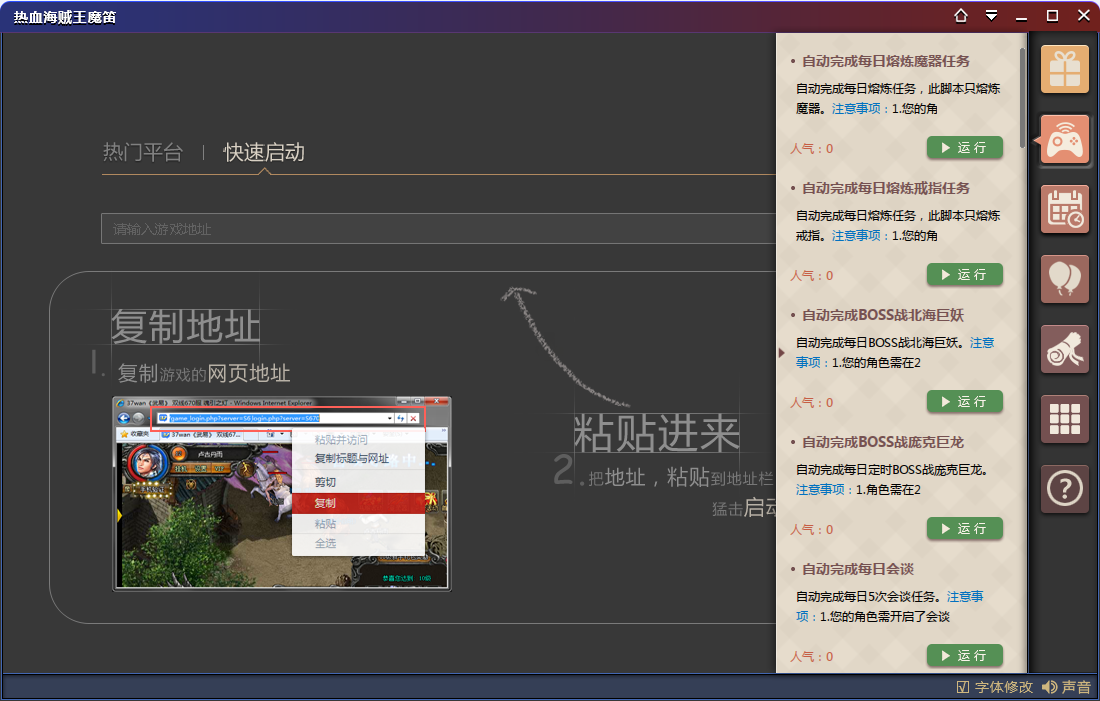Viewport: 1100px width, 701px height.
Task: Open the title bar dropdown arrow
Action: (x=991, y=16)
